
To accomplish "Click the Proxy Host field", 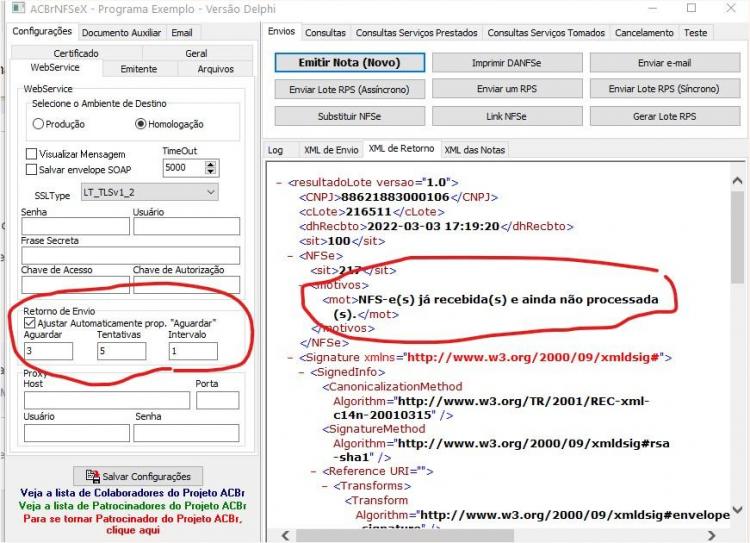I will point(107,400).
